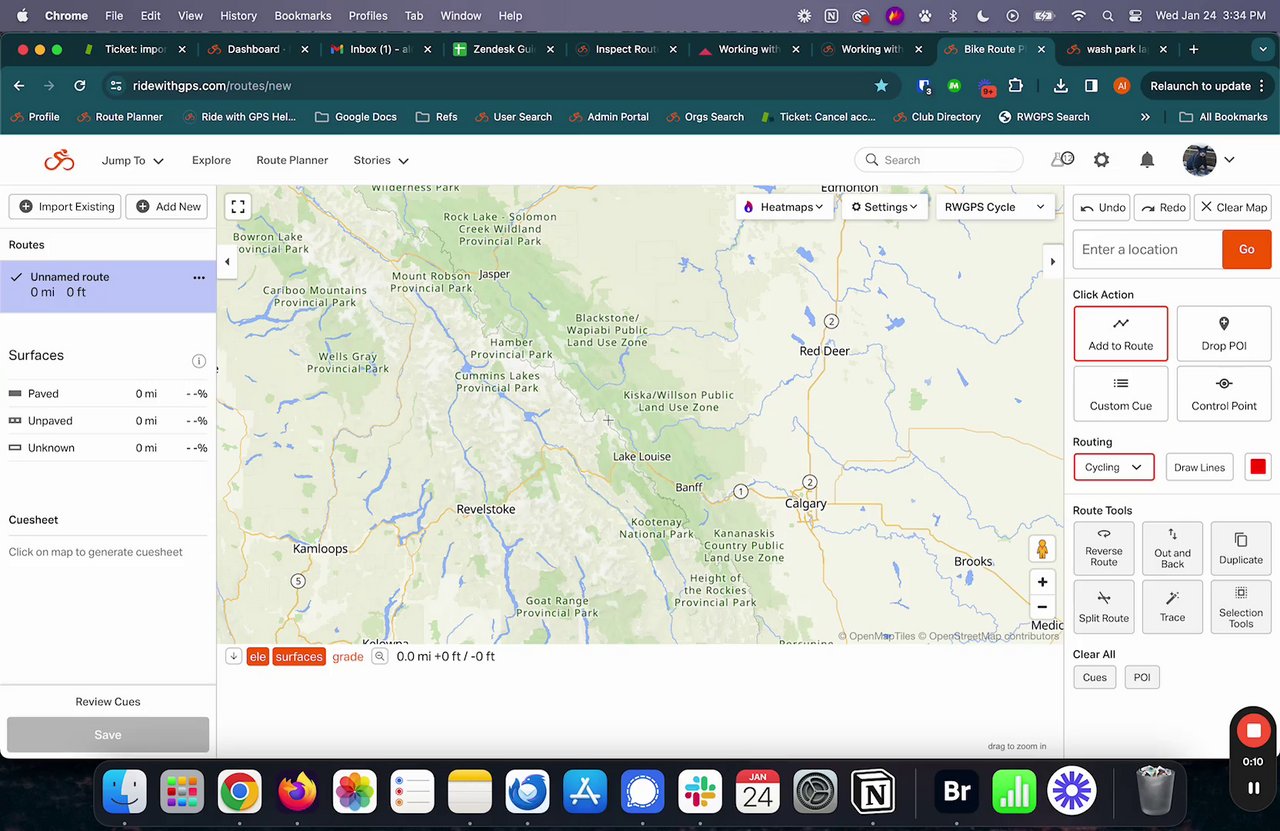Show more bookmarks chevron

tap(1145, 117)
